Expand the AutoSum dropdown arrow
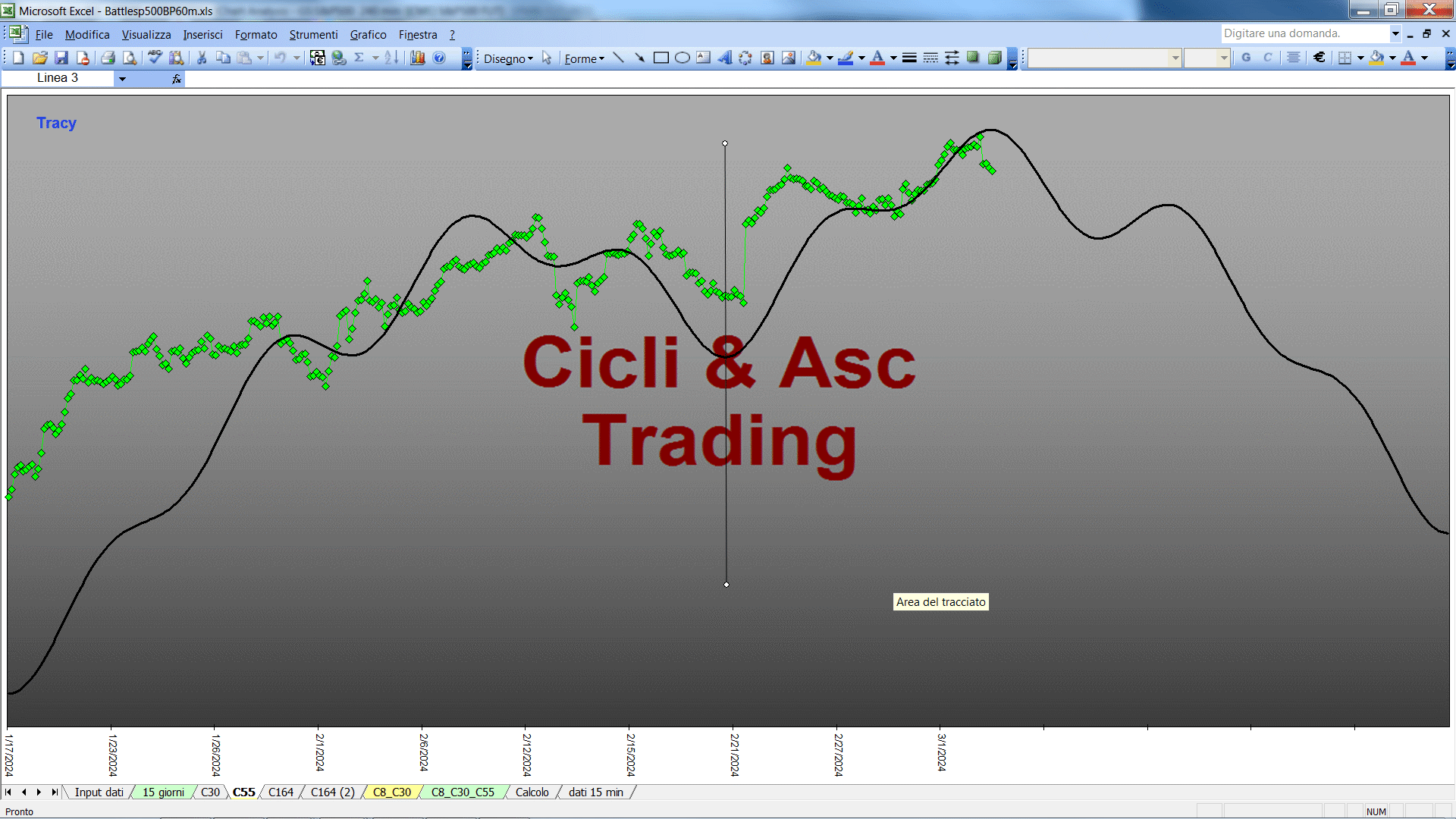1456x819 pixels. [x=375, y=58]
